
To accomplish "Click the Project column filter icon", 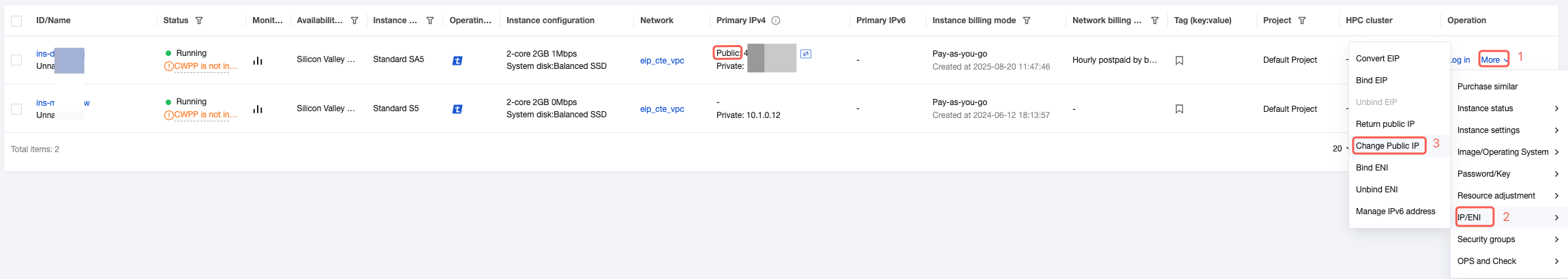I will pos(1302,20).
